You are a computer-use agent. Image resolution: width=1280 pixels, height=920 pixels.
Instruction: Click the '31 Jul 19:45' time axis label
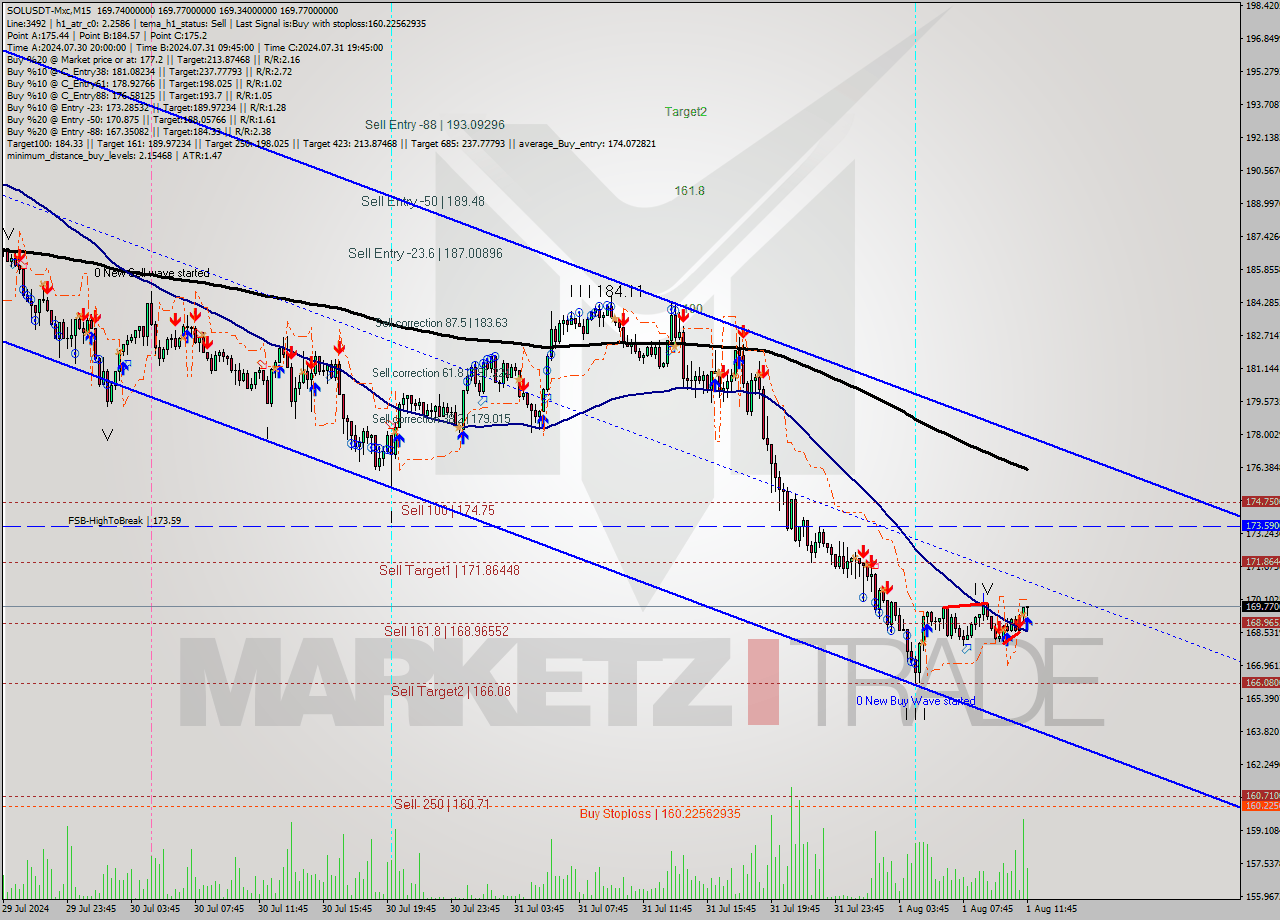point(794,909)
